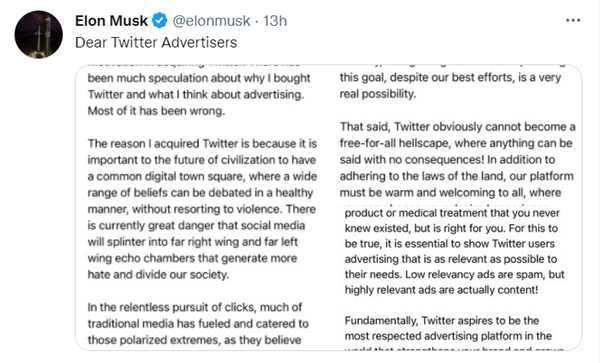Click the paragraph starting "In the relentless pursuit"
The width and height of the screenshot is (600, 363).
click(198, 324)
